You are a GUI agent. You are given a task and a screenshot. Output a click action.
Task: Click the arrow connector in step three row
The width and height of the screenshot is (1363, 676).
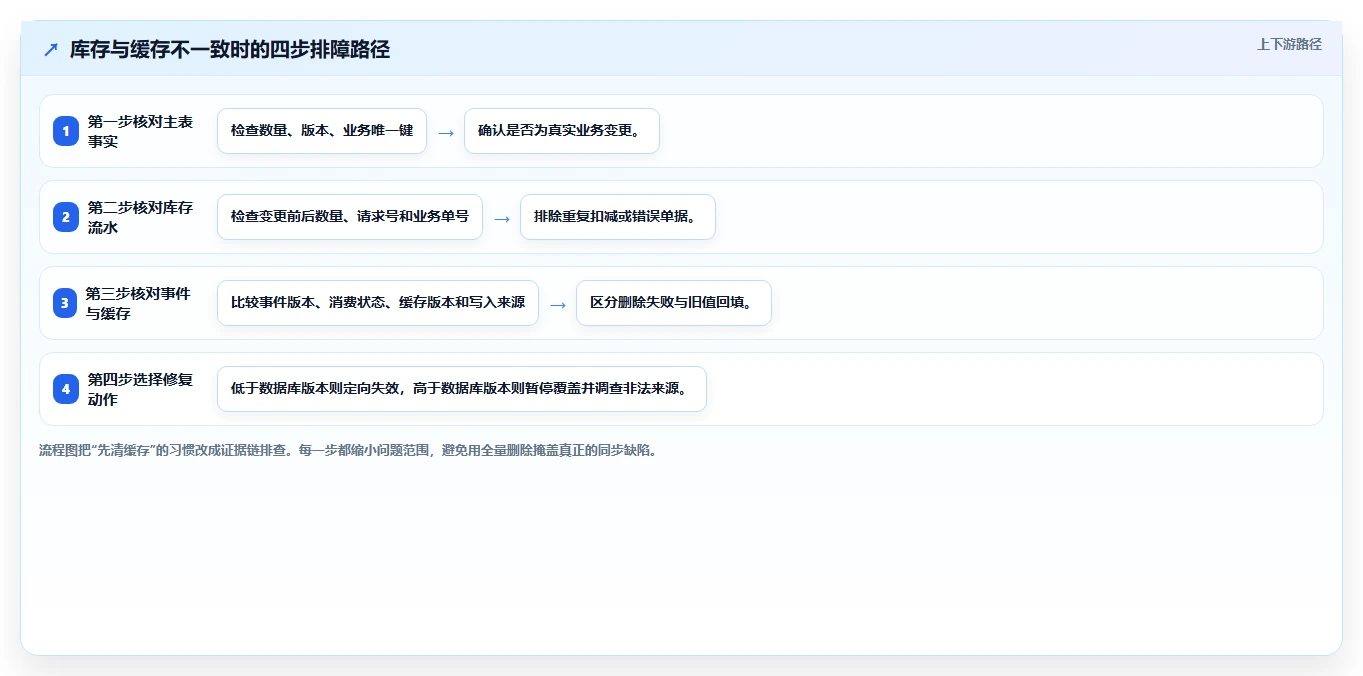click(x=558, y=304)
